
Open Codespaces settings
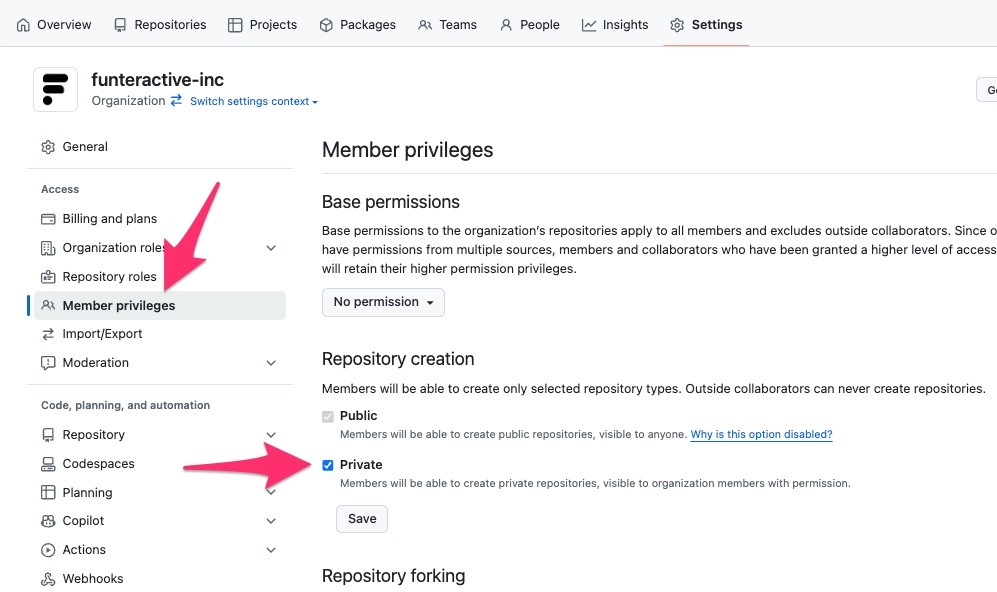click(99, 464)
